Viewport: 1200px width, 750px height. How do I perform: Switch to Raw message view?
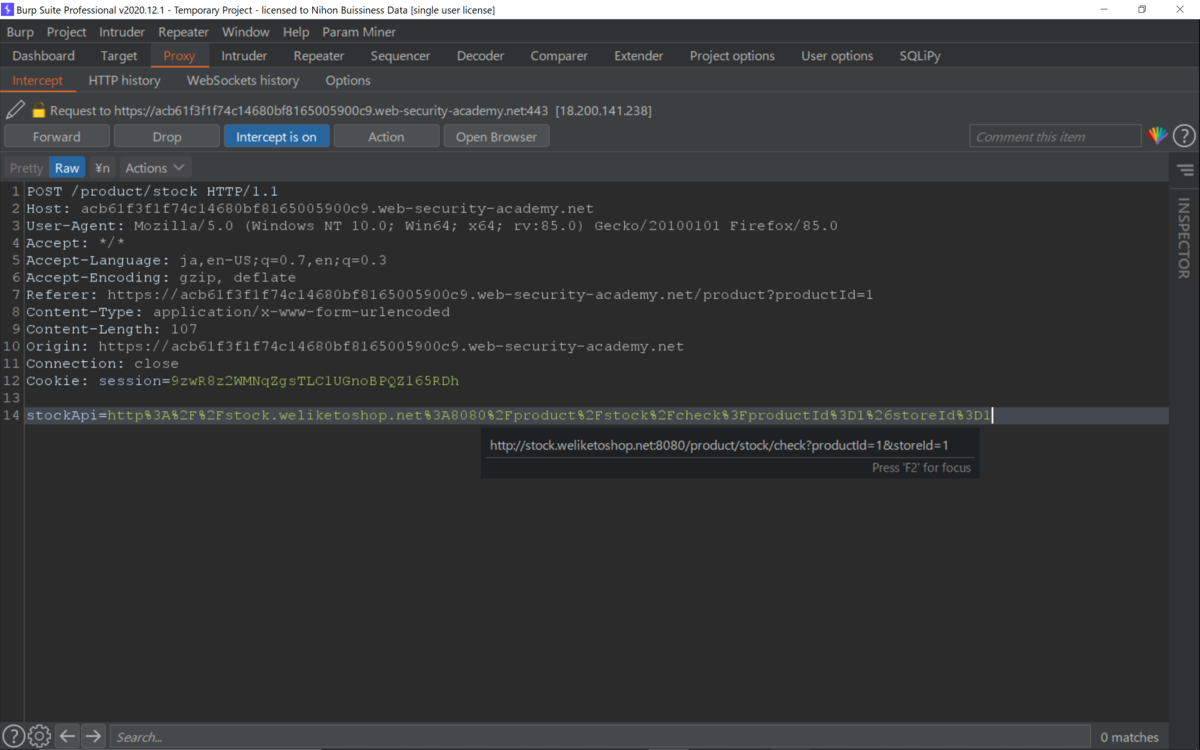[x=67, y=168]
